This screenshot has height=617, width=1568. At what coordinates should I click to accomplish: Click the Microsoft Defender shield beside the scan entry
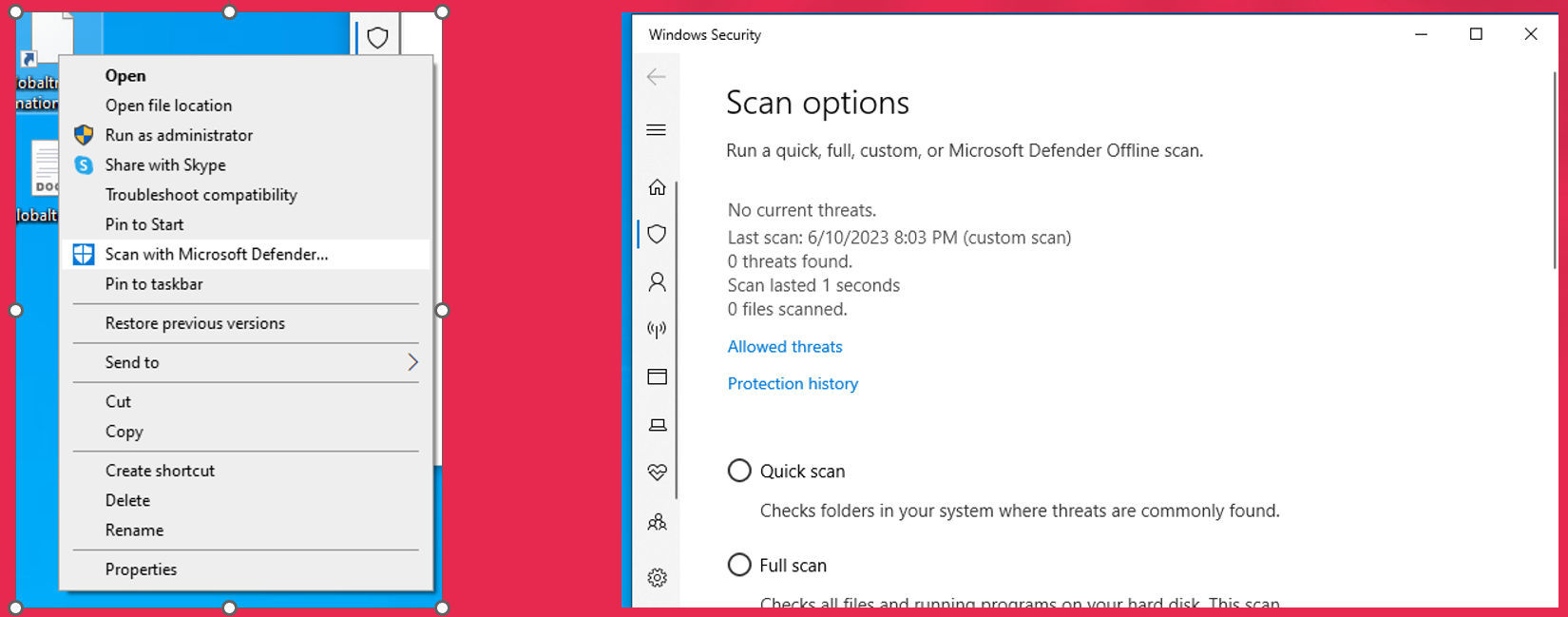84,254
